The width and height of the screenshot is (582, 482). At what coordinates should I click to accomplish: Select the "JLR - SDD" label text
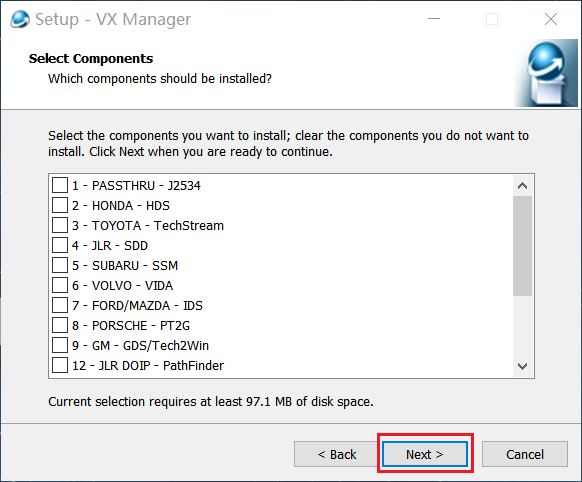coord(120,245)
